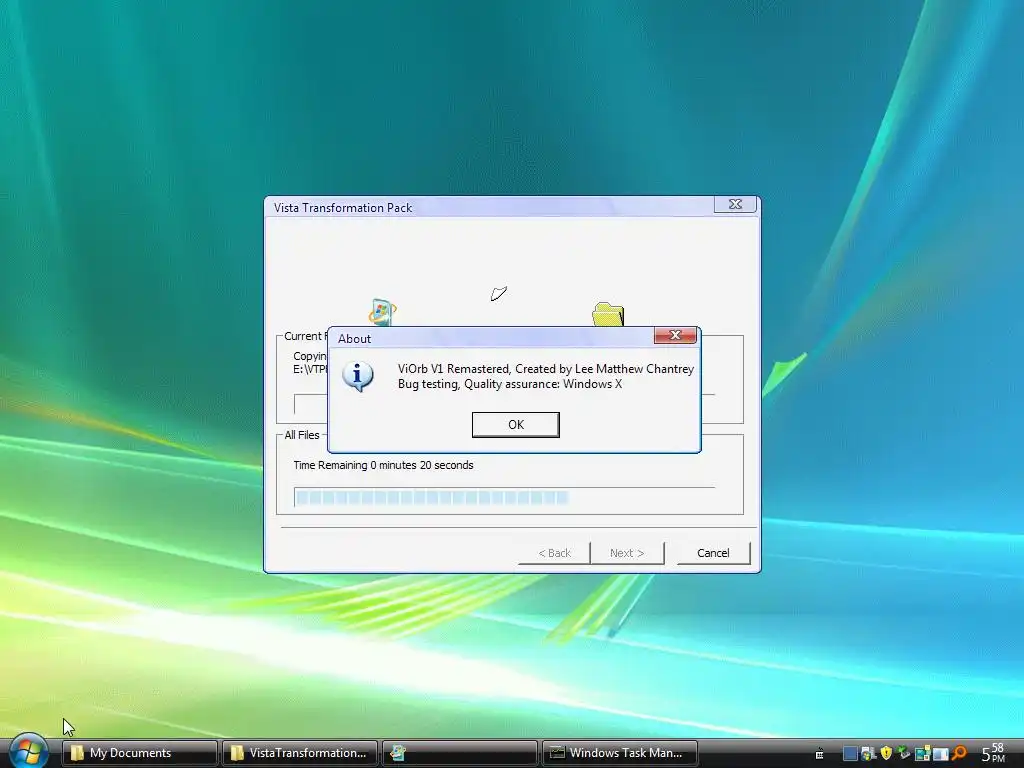The width and height of the screenshot is (1024, 768).
Task: Click the 5:58 PM clock
Action: [x=993, y=753]
